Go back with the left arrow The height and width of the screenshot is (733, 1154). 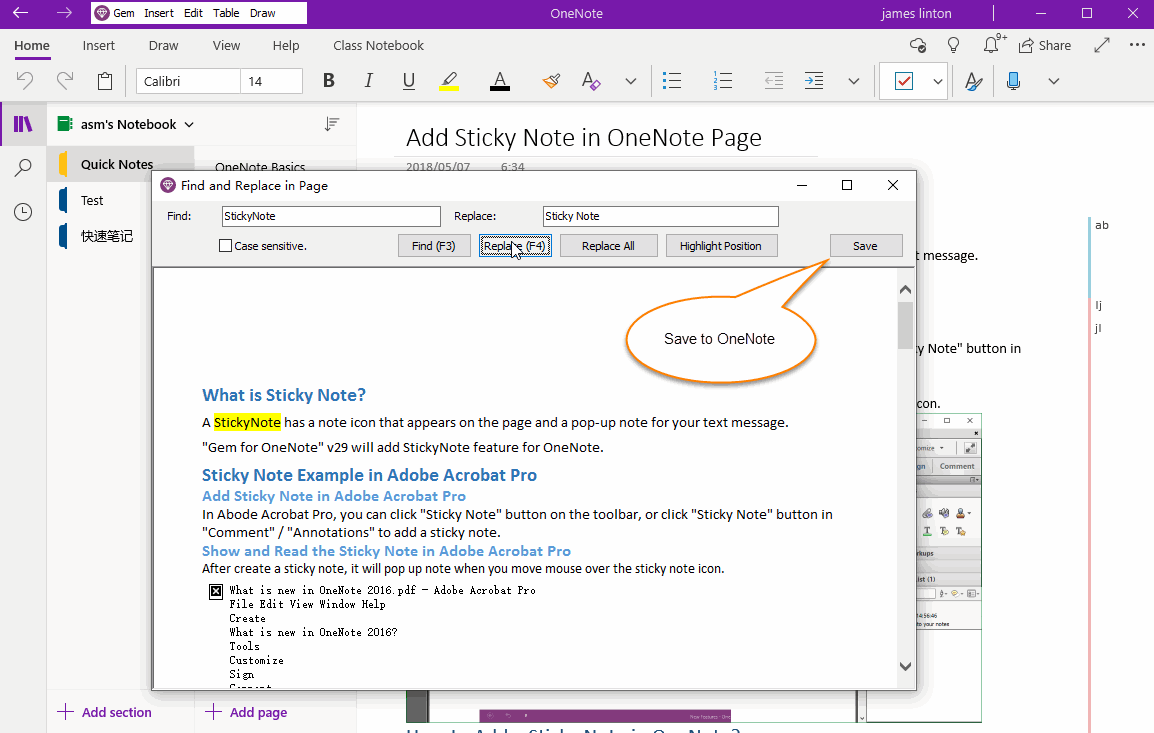21,13
